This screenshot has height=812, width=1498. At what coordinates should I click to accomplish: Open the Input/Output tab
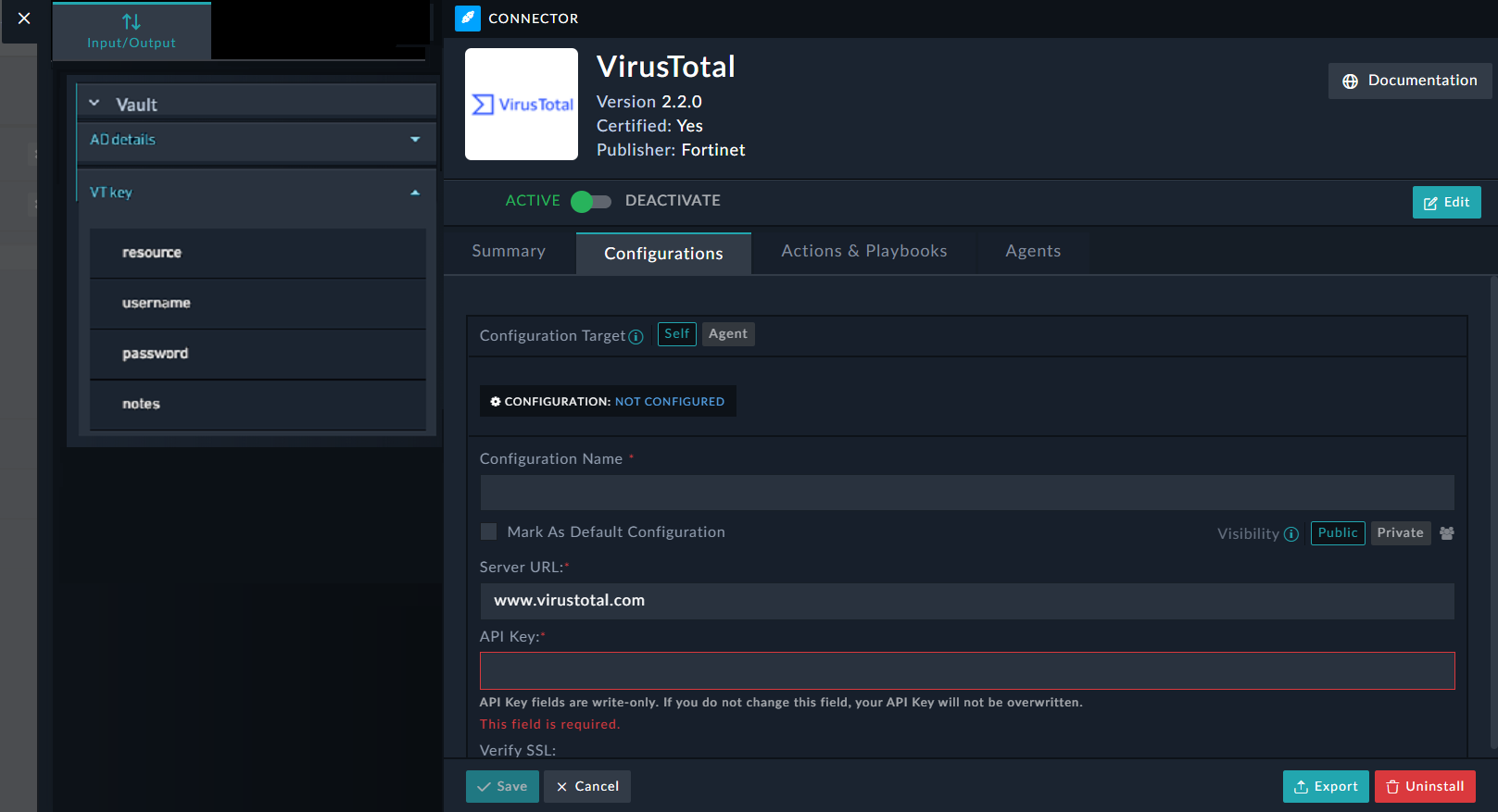pyautogui.click(x=132, y=31)
